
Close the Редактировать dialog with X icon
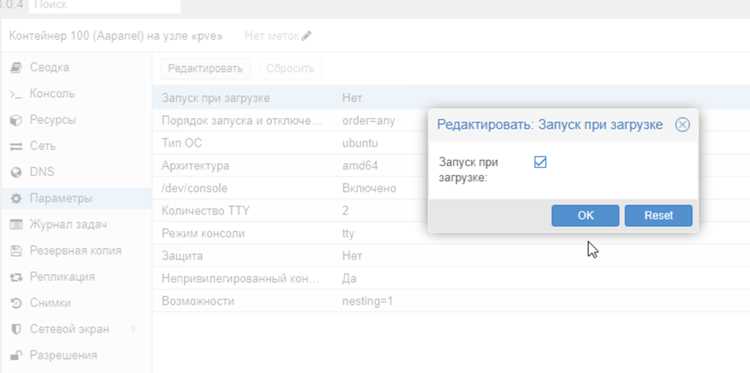tap(682, 125)
